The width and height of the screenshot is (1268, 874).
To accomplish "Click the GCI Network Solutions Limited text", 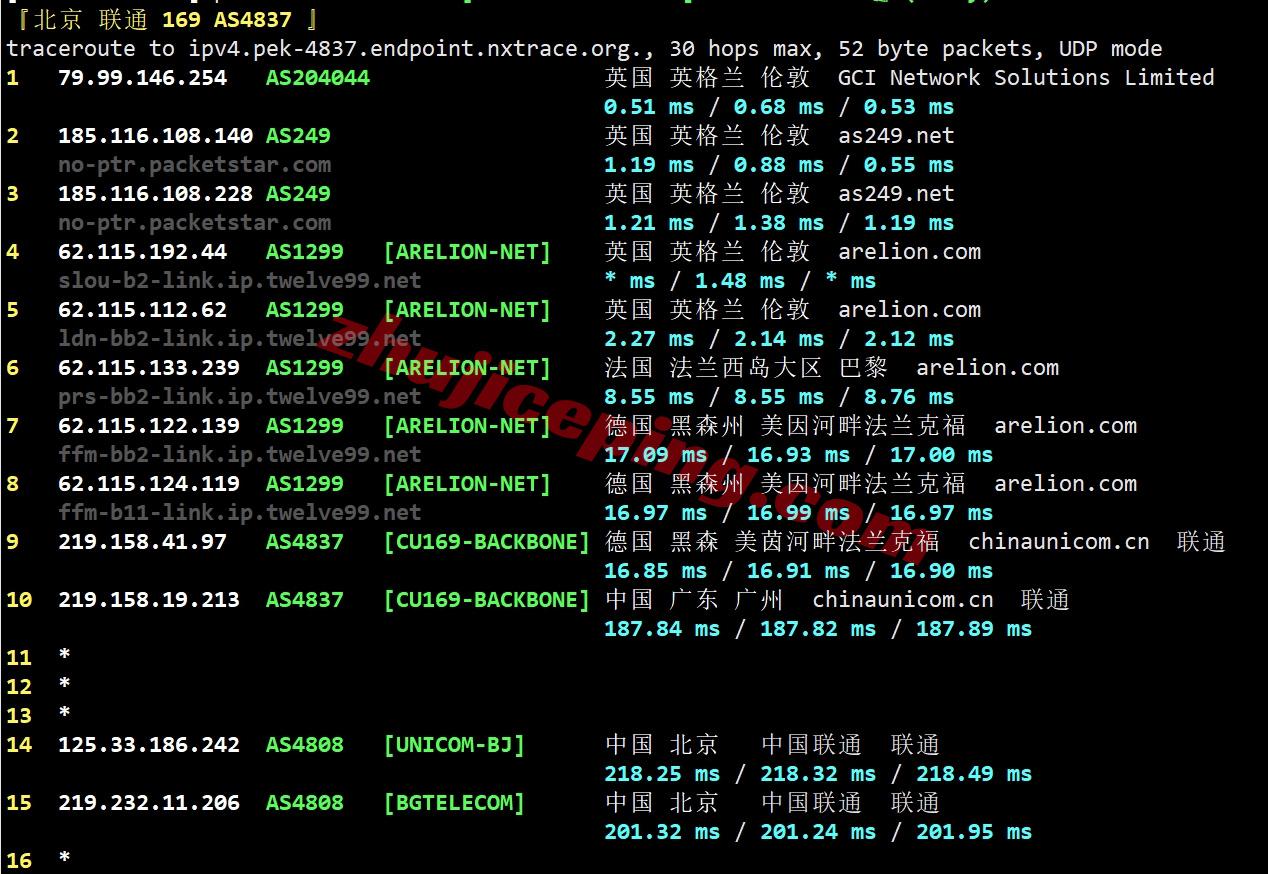I will point(1025,78).
